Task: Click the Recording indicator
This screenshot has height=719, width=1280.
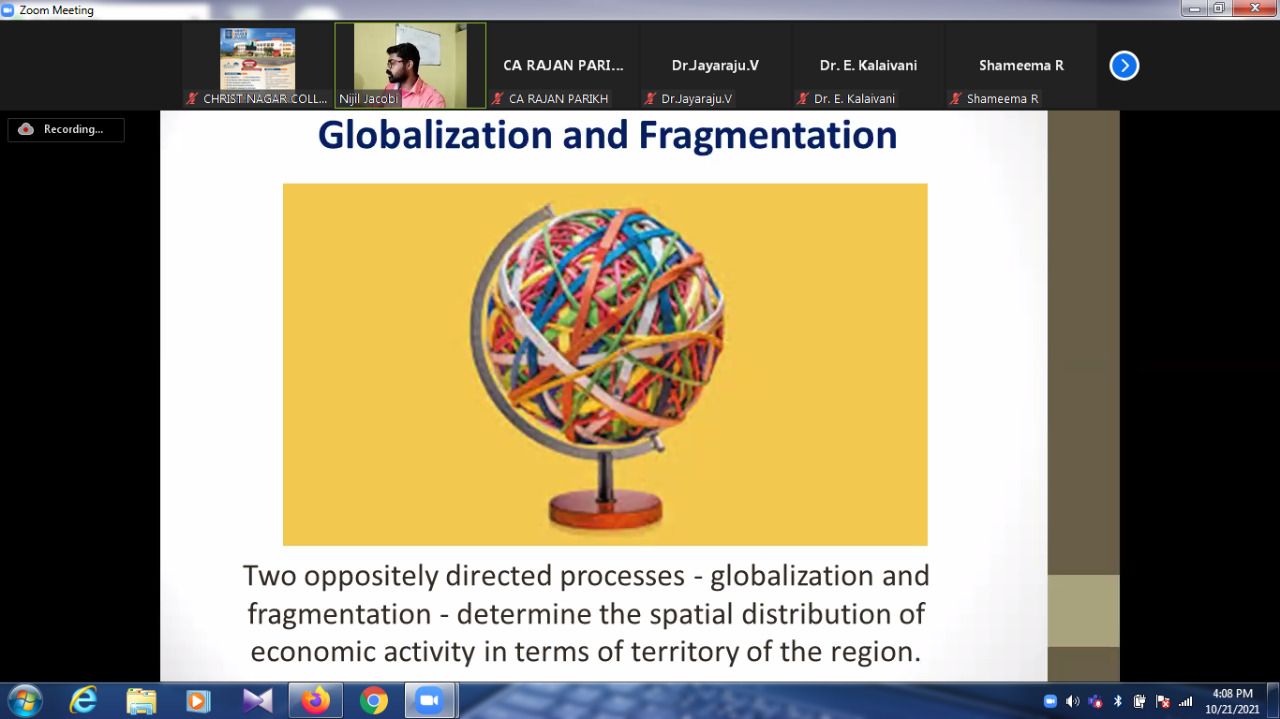Action: (66, 130)
